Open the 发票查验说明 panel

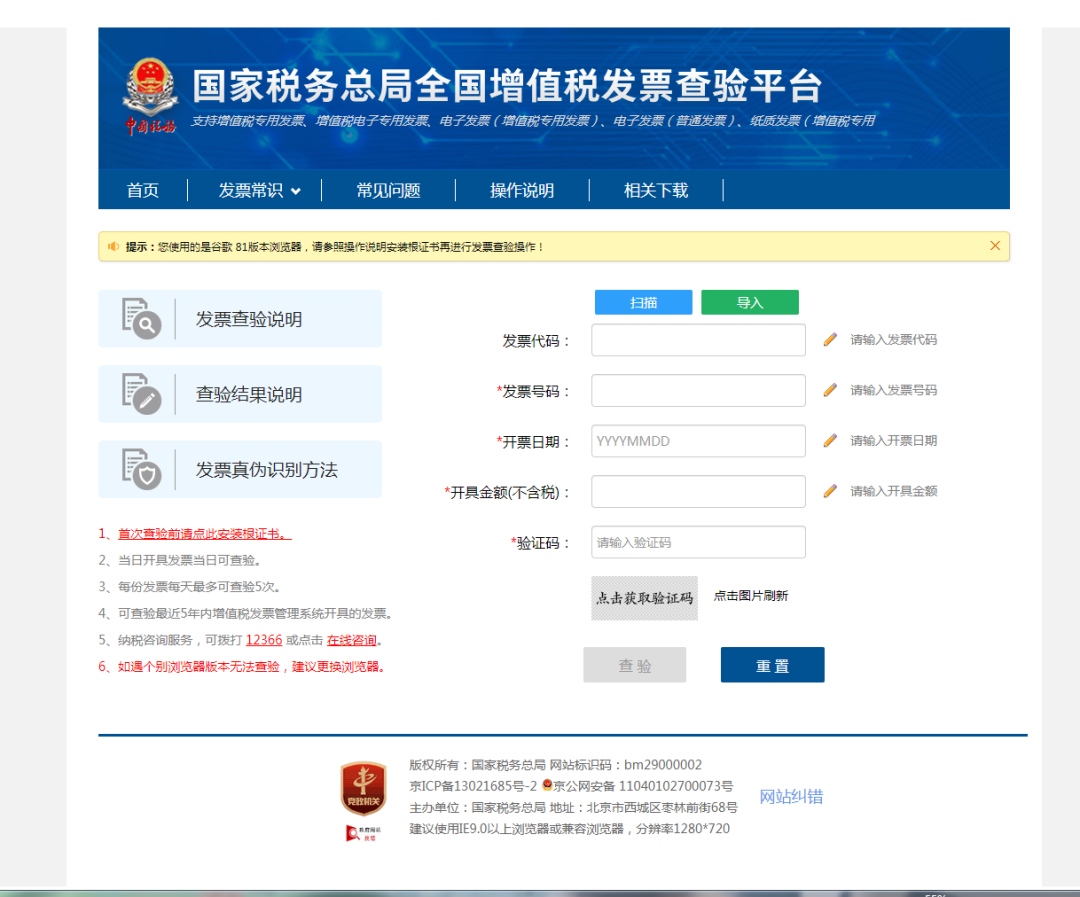click(x=240, y=318)
